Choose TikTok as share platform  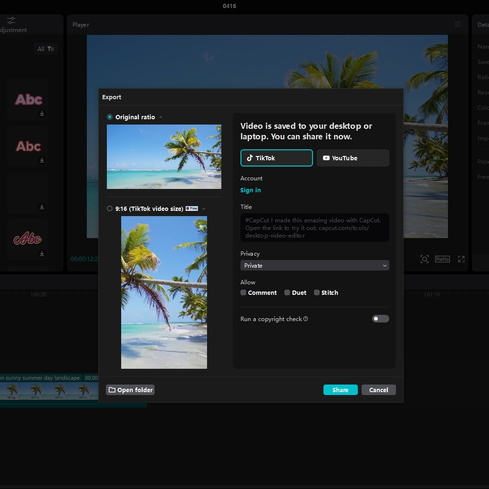click(276, 158)
